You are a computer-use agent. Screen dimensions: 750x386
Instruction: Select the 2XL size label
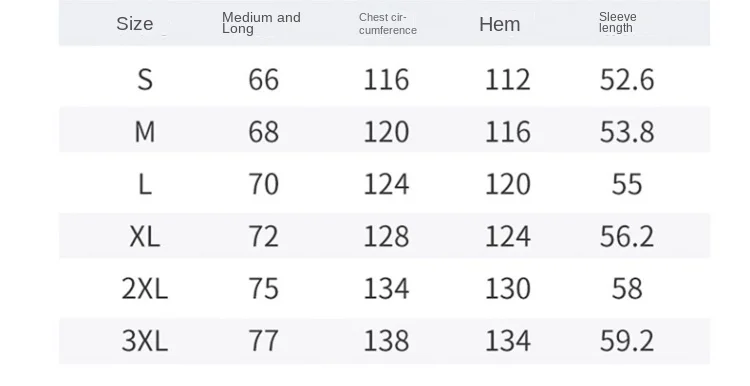click(x=145, y=288)
